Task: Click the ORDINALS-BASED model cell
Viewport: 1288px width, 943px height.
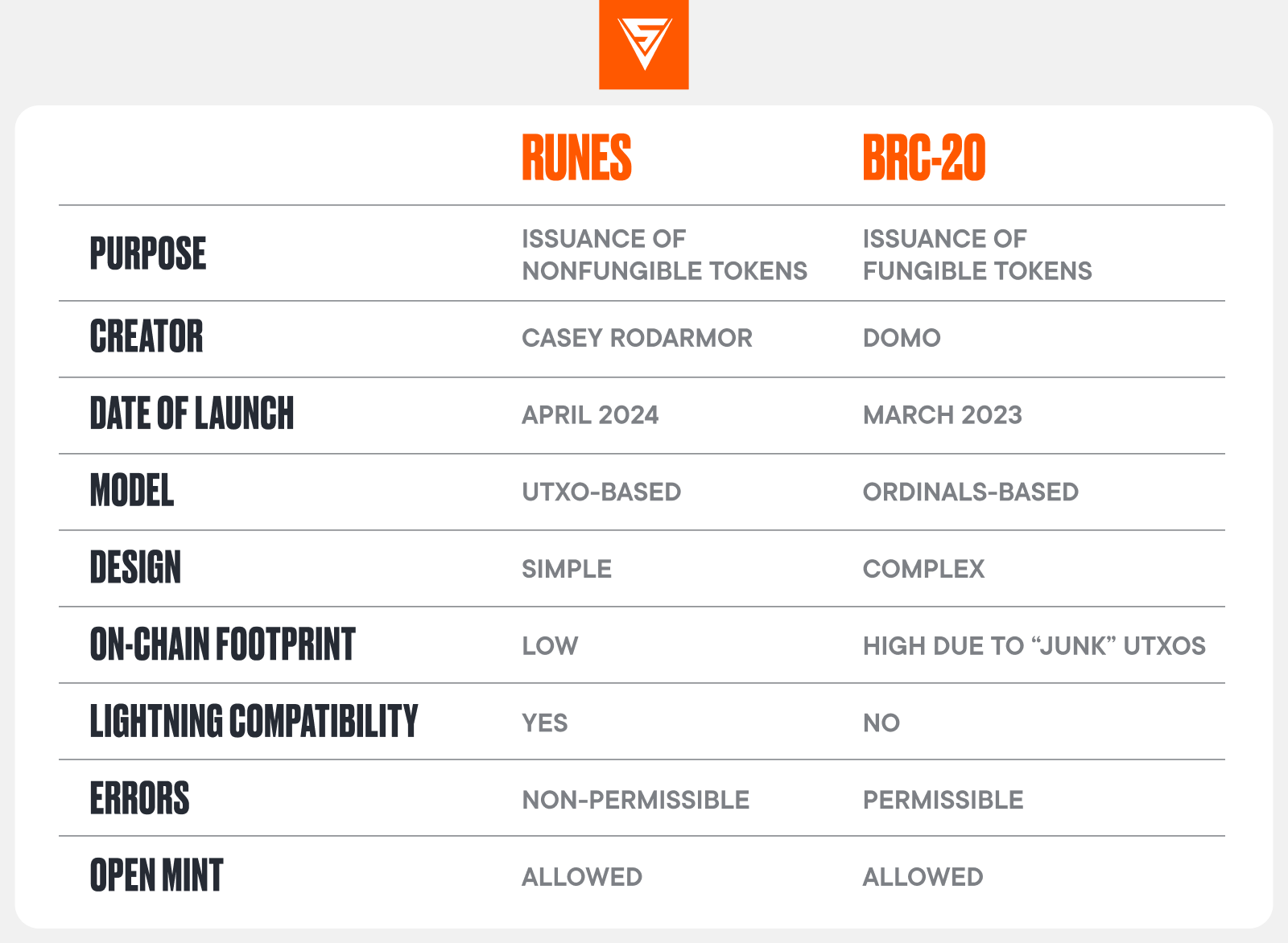Action: click(x=971, y=492)
